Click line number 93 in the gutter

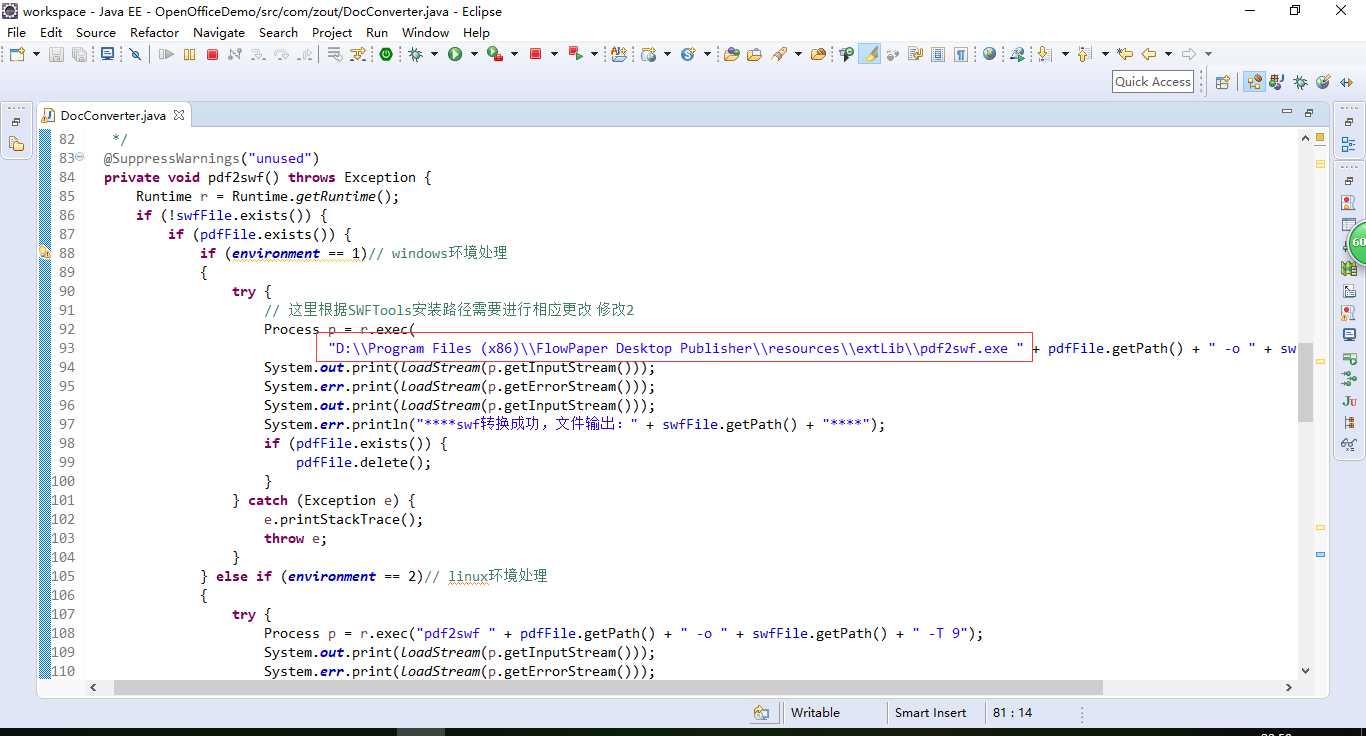tap(66, 348)
